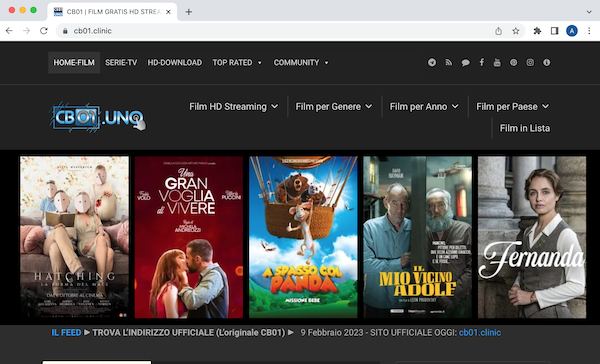
Task: Open a new tab with plus button
Action: (x=189, y=12)
